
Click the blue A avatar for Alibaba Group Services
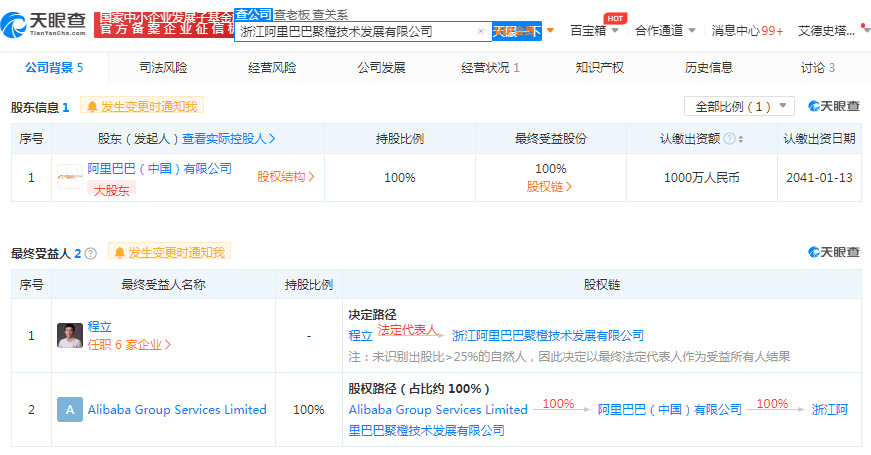pyautogui.click(x=70, y=409)
